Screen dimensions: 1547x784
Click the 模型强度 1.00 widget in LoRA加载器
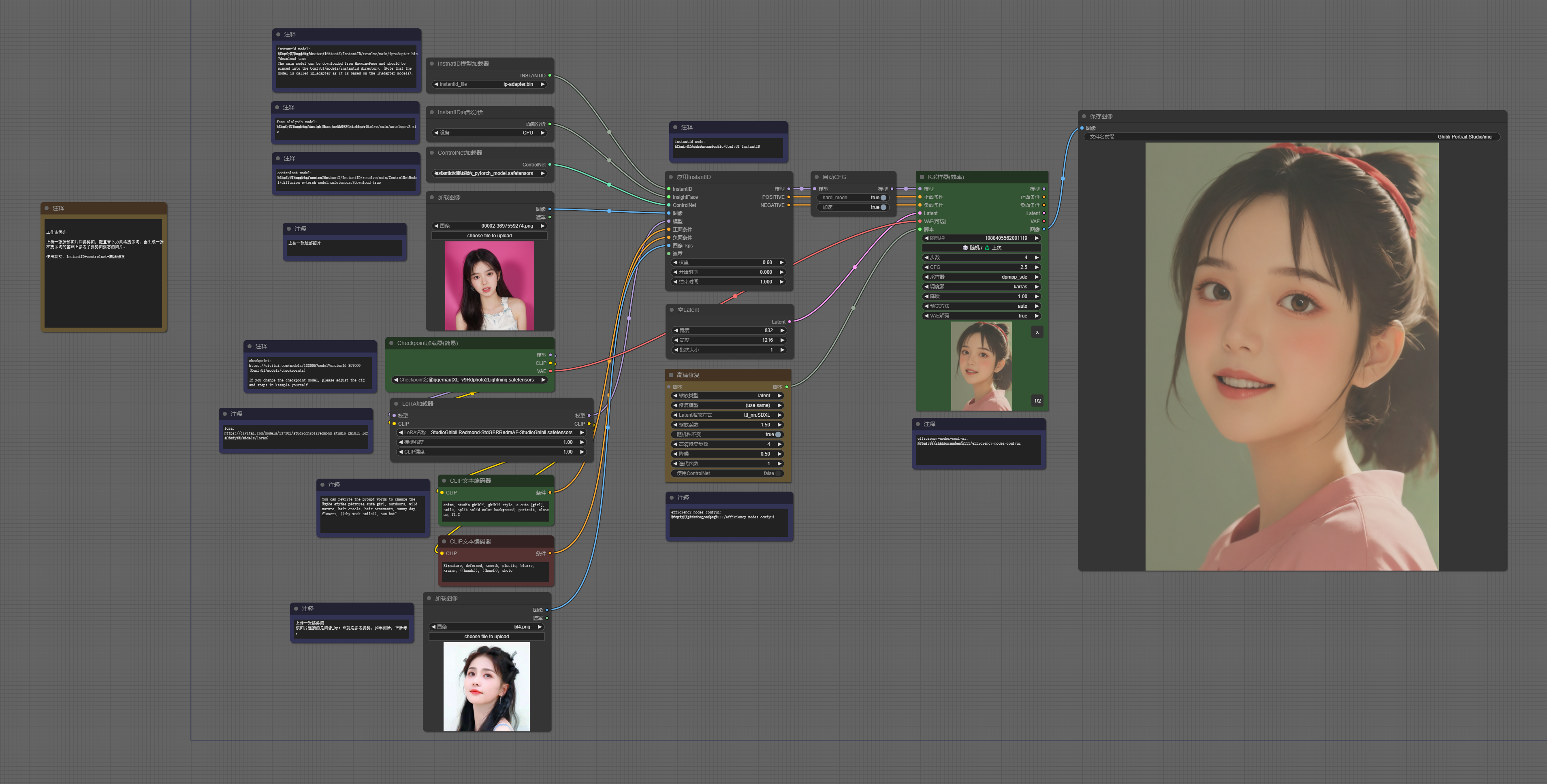pos(491,443)
